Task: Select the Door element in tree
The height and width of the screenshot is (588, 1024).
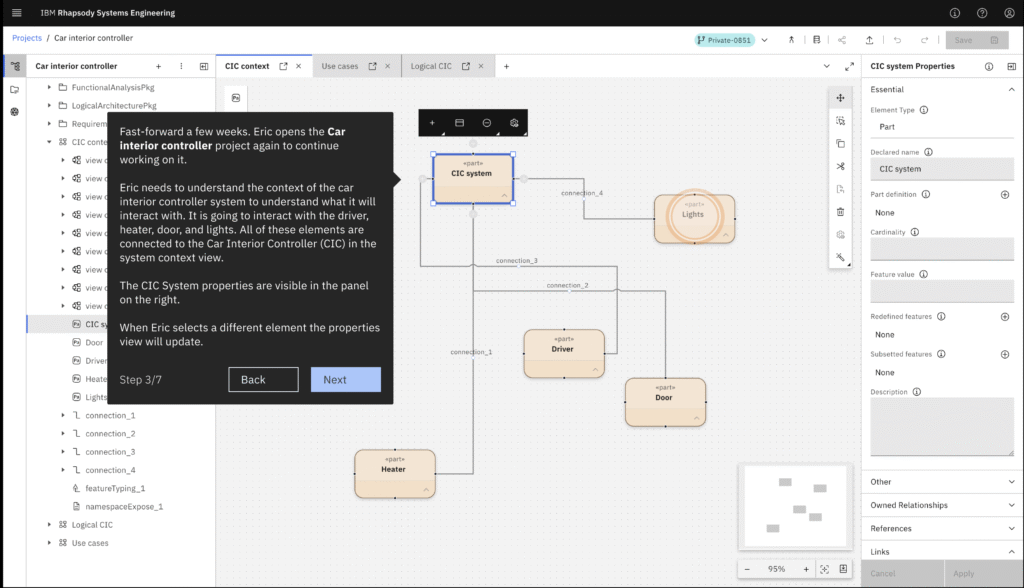Action: [x=93, y=342]
